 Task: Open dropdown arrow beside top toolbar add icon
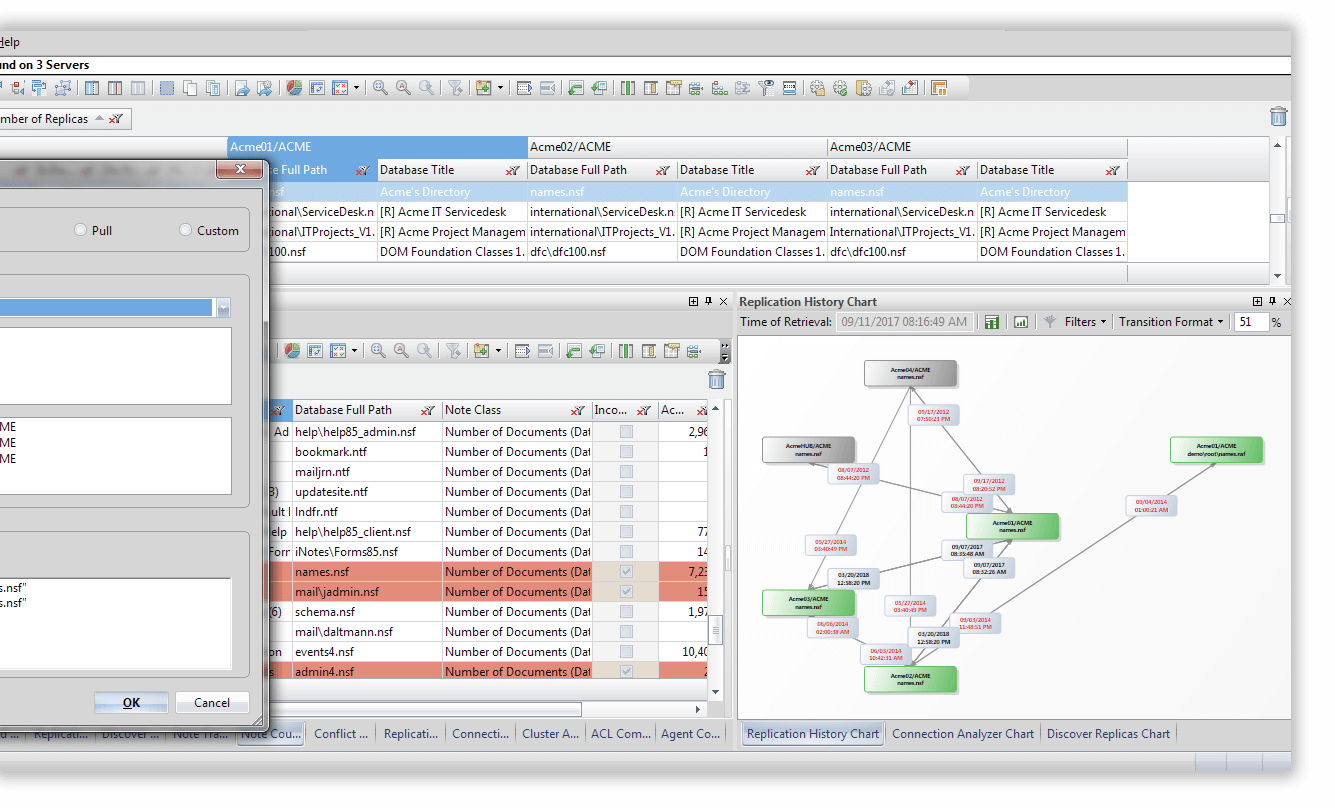click(500, 88)
